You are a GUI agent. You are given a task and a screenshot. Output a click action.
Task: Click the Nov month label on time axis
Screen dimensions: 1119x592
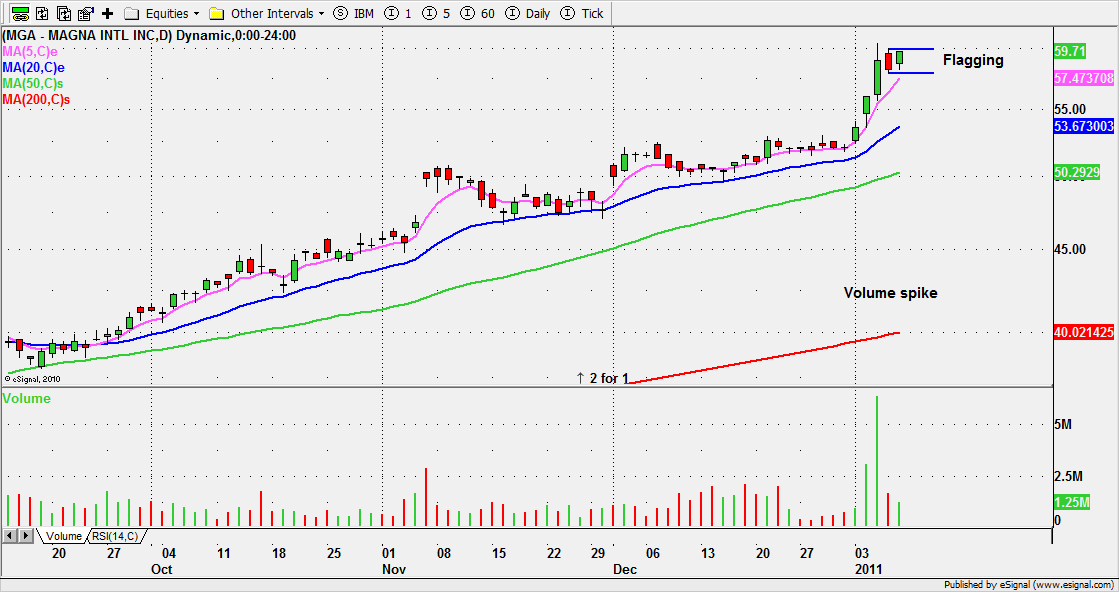point(393,570)
